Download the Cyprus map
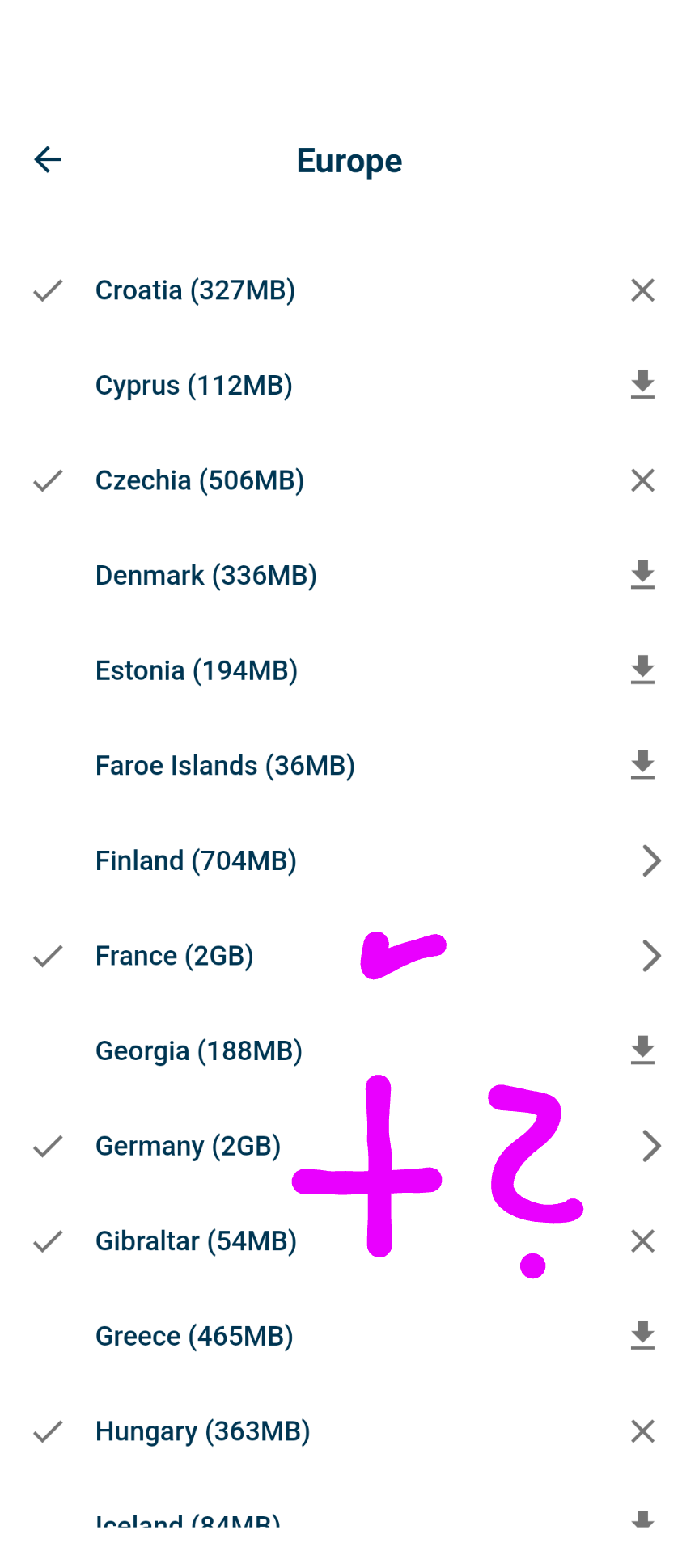699x1568 pixels. click(642, 385)
